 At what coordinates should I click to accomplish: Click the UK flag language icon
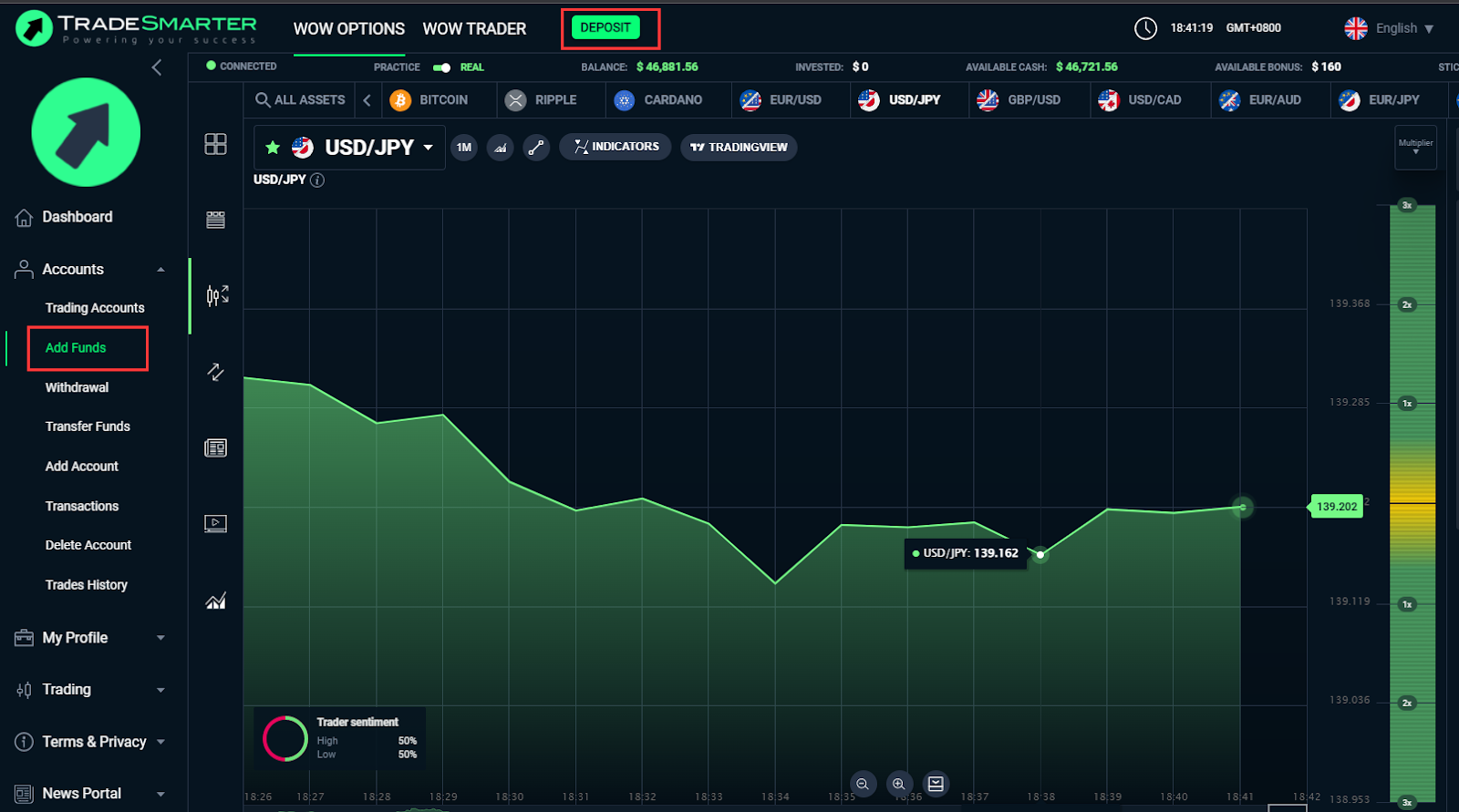[x=1356, y=28]
